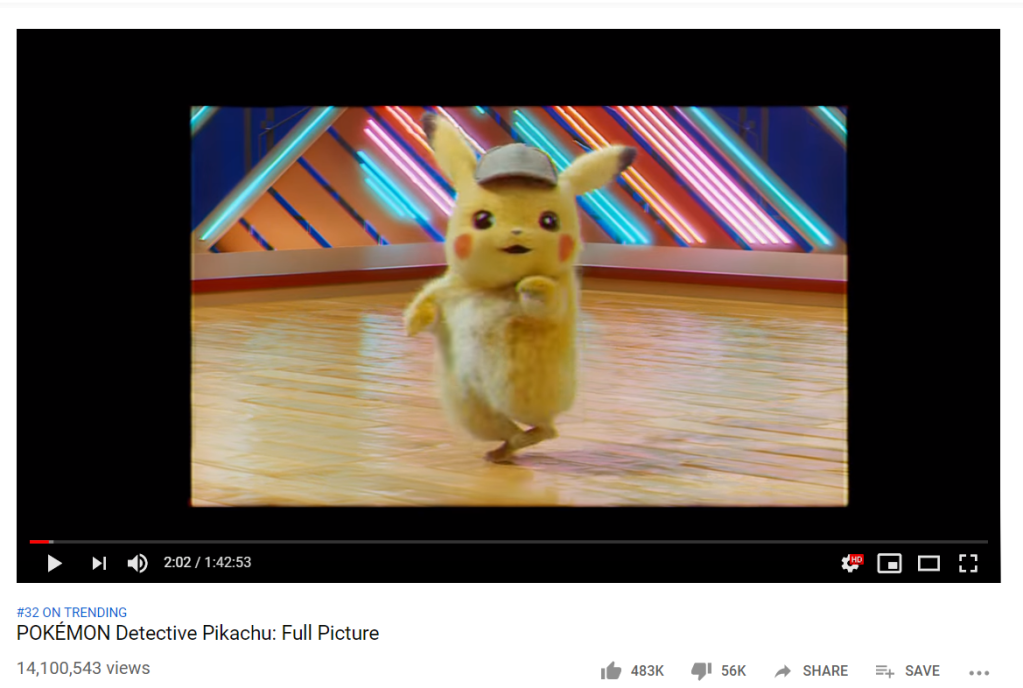The image size is (1023, 688).
Task: Click the save to playlist icon
Action: pyautogui.click(x=885, y=670)
